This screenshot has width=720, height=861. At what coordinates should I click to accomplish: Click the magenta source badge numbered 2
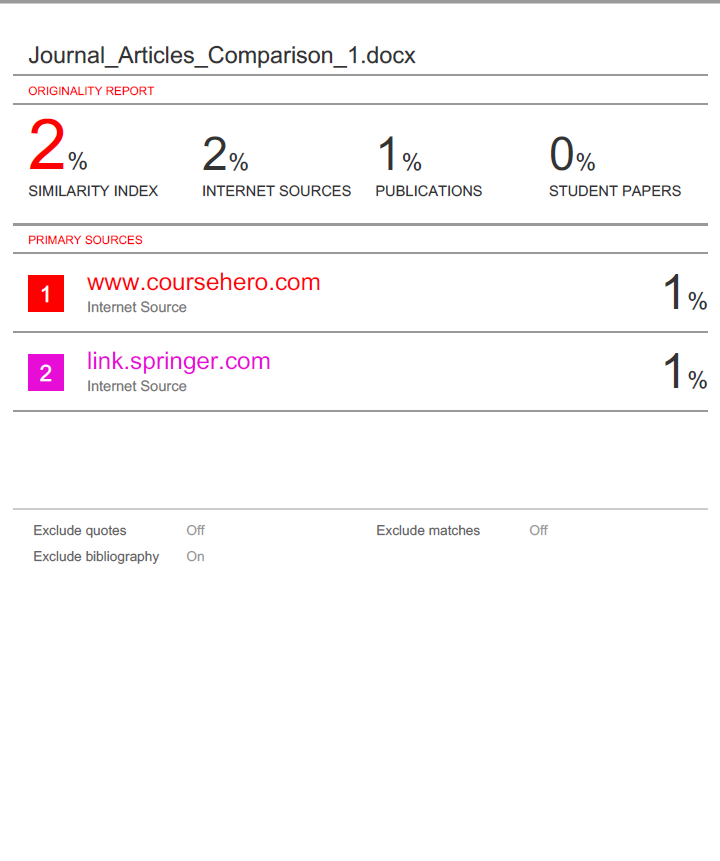tap(46, 373)
